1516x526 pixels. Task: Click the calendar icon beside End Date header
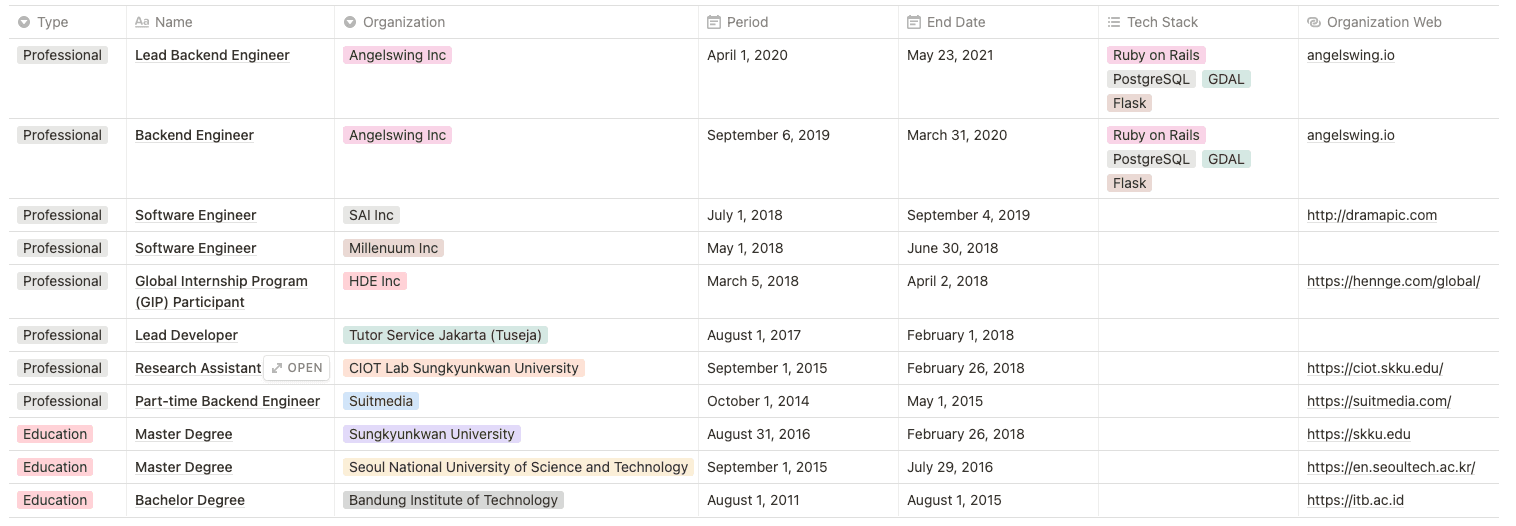coord(914,22)
